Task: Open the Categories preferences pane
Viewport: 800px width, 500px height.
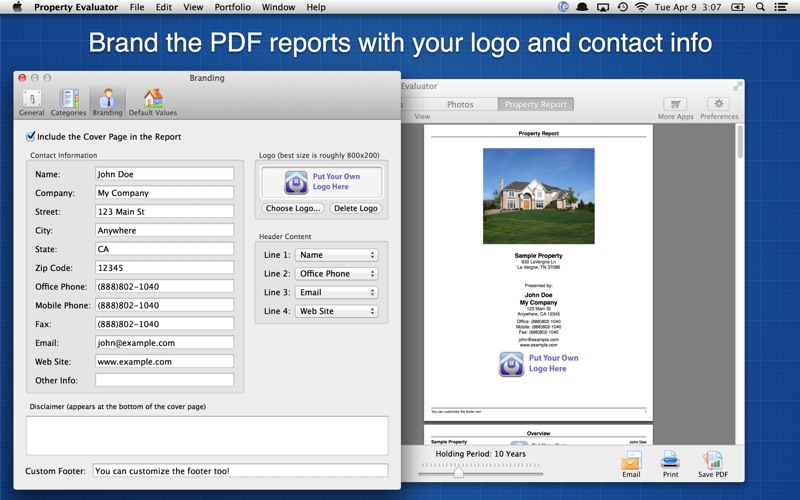Action: (x=68, y=103)
